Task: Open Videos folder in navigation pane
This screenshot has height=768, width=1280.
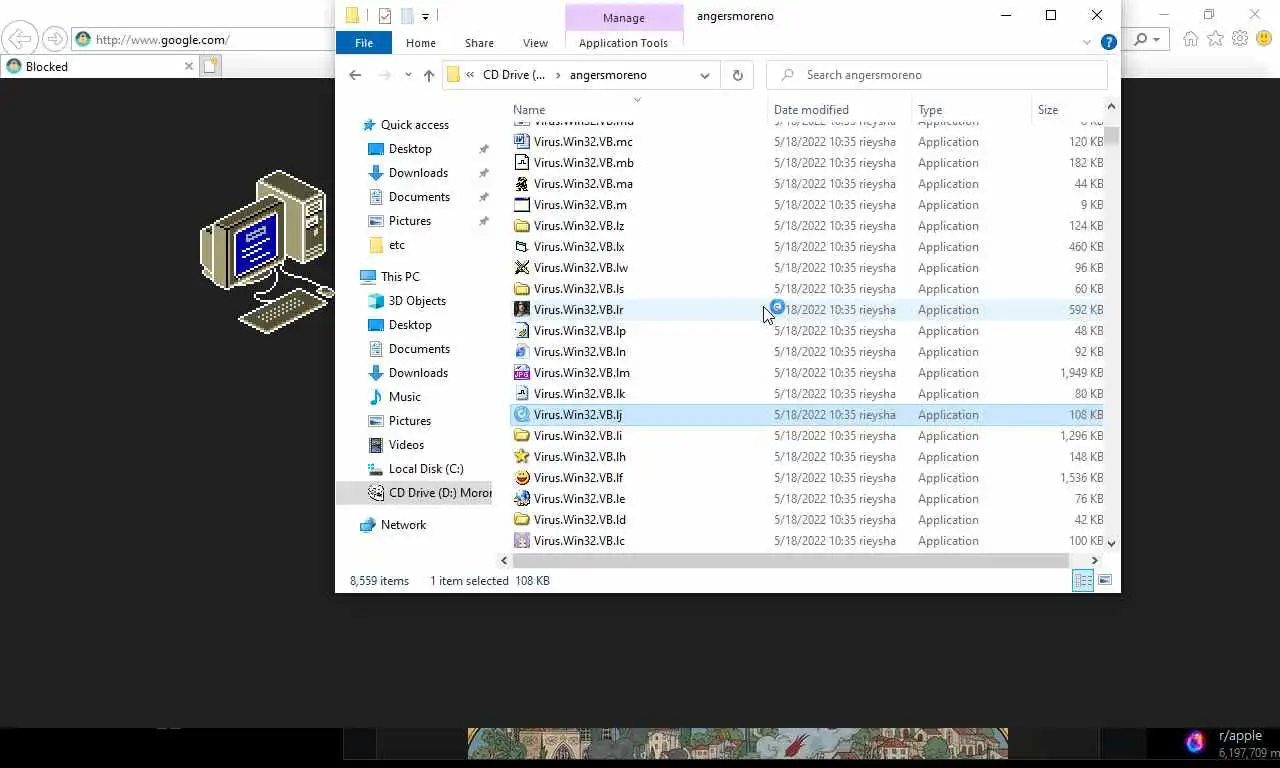Action: [406, 445]
